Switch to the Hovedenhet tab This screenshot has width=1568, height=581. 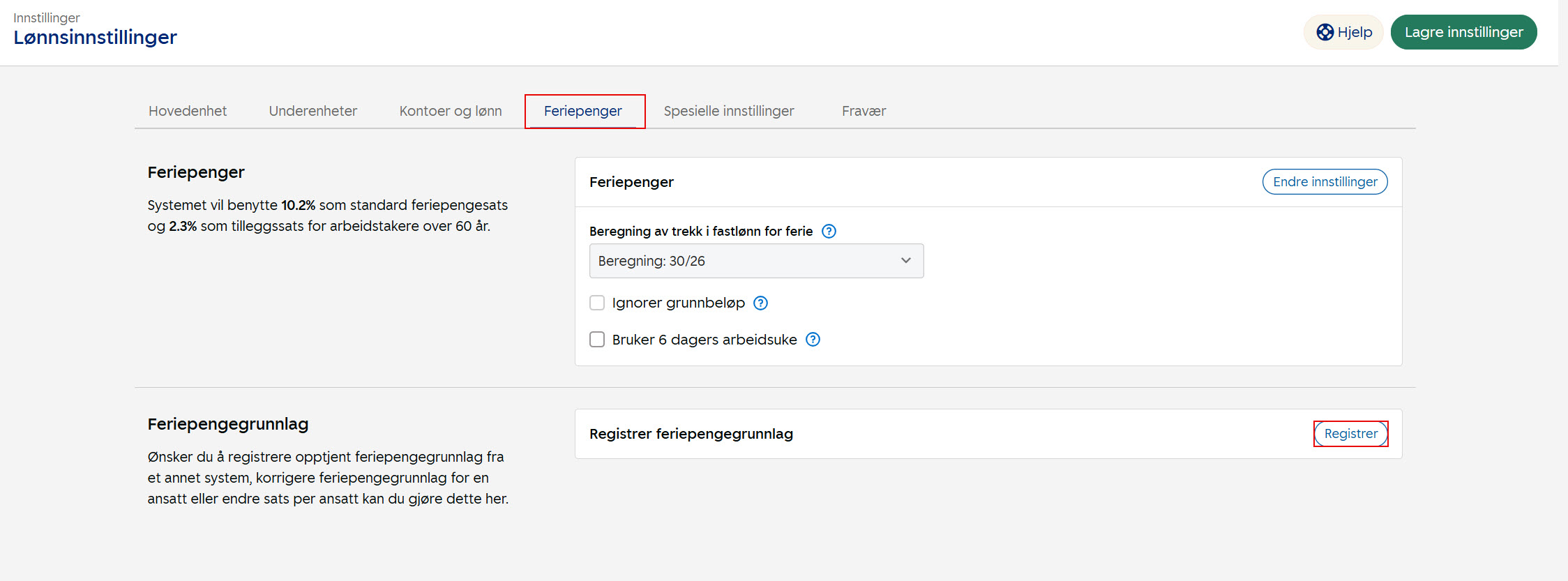(x=188, y=111)
